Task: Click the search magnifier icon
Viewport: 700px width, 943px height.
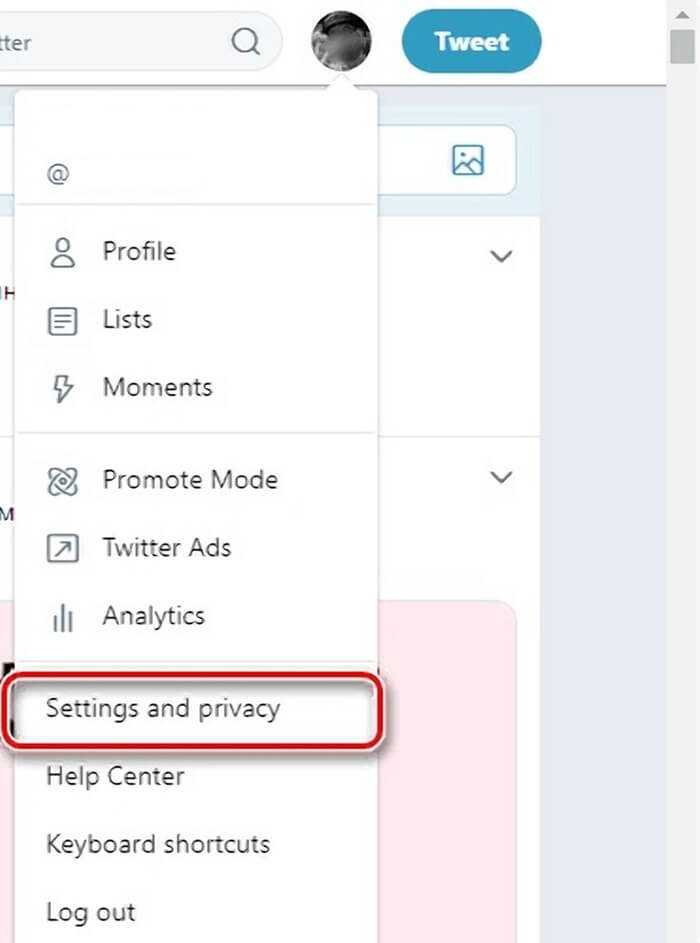Action: (x=245, y=41)
